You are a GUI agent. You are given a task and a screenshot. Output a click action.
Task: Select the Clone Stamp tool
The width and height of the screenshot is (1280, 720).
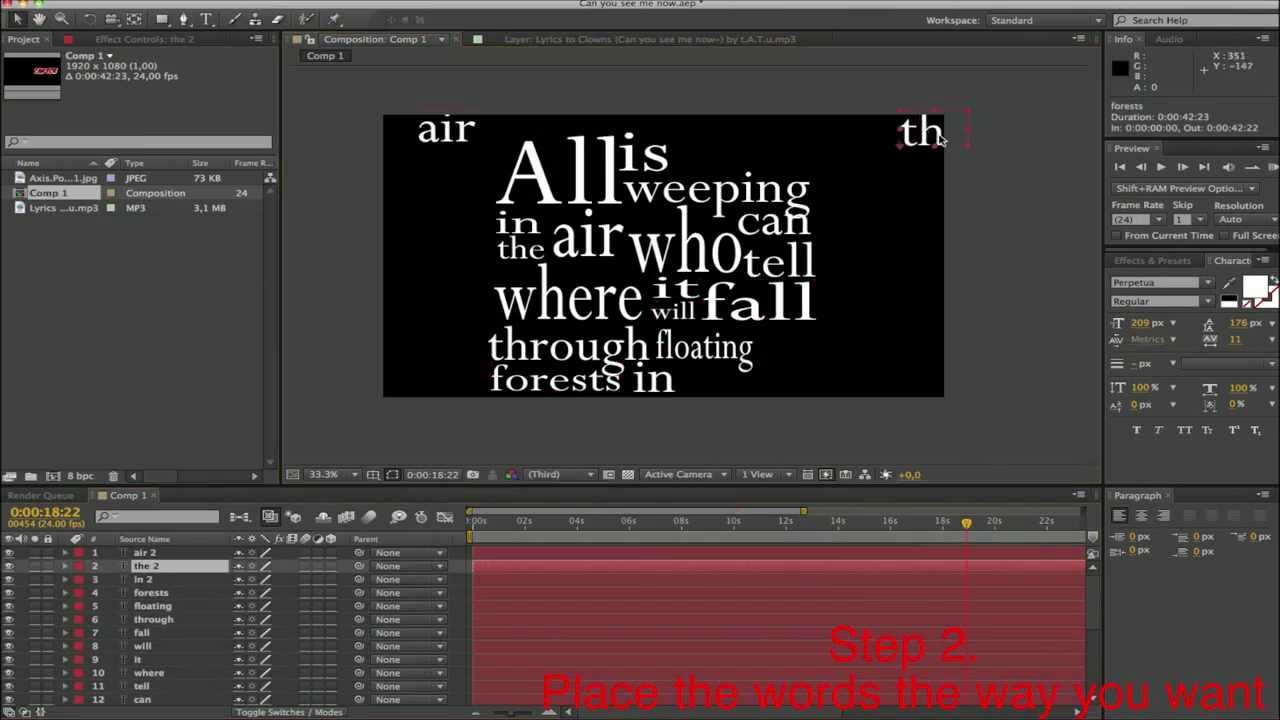point(255,19)
